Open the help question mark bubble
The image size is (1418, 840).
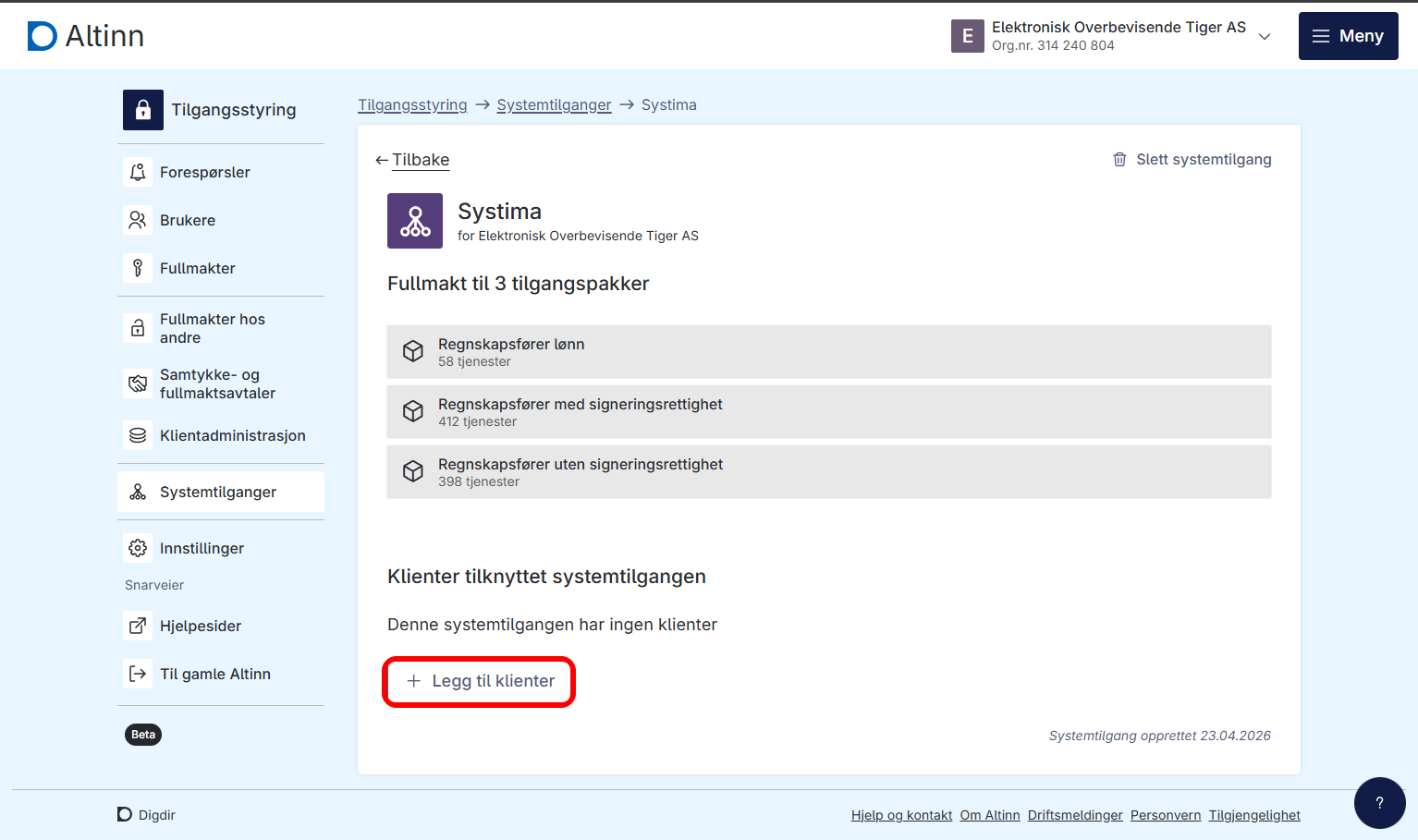point(1380,803)
